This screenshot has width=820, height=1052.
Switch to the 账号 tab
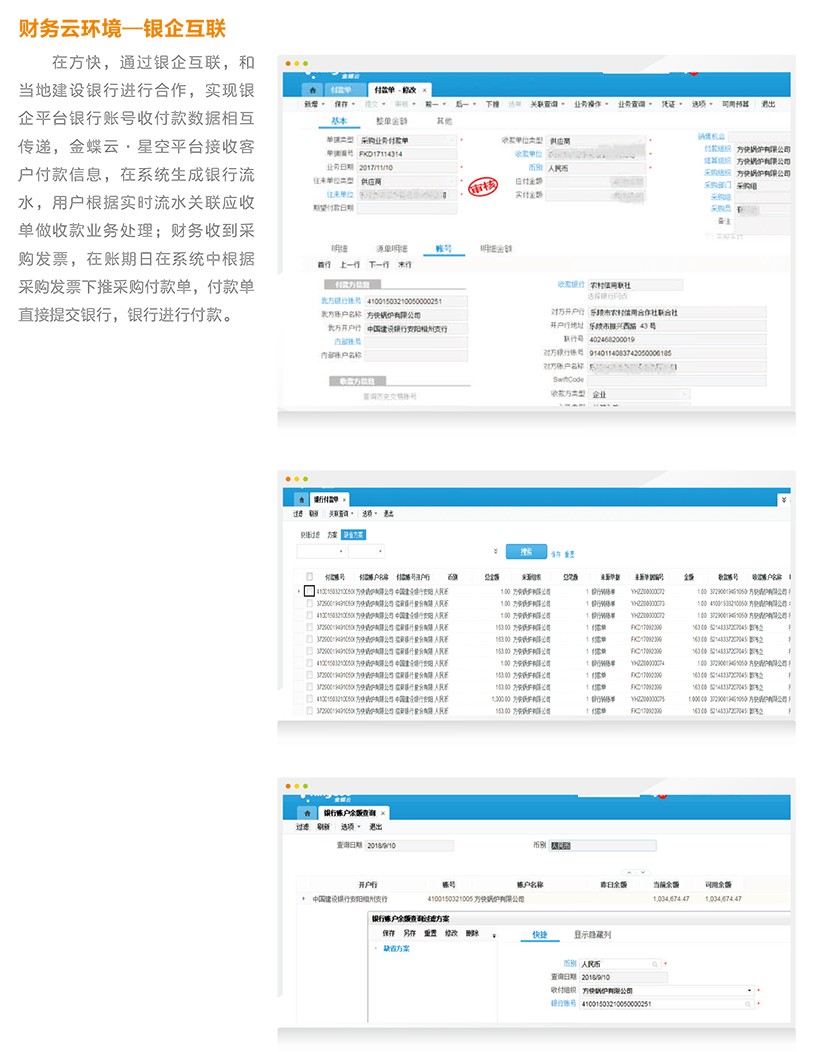tap(443, 248)
